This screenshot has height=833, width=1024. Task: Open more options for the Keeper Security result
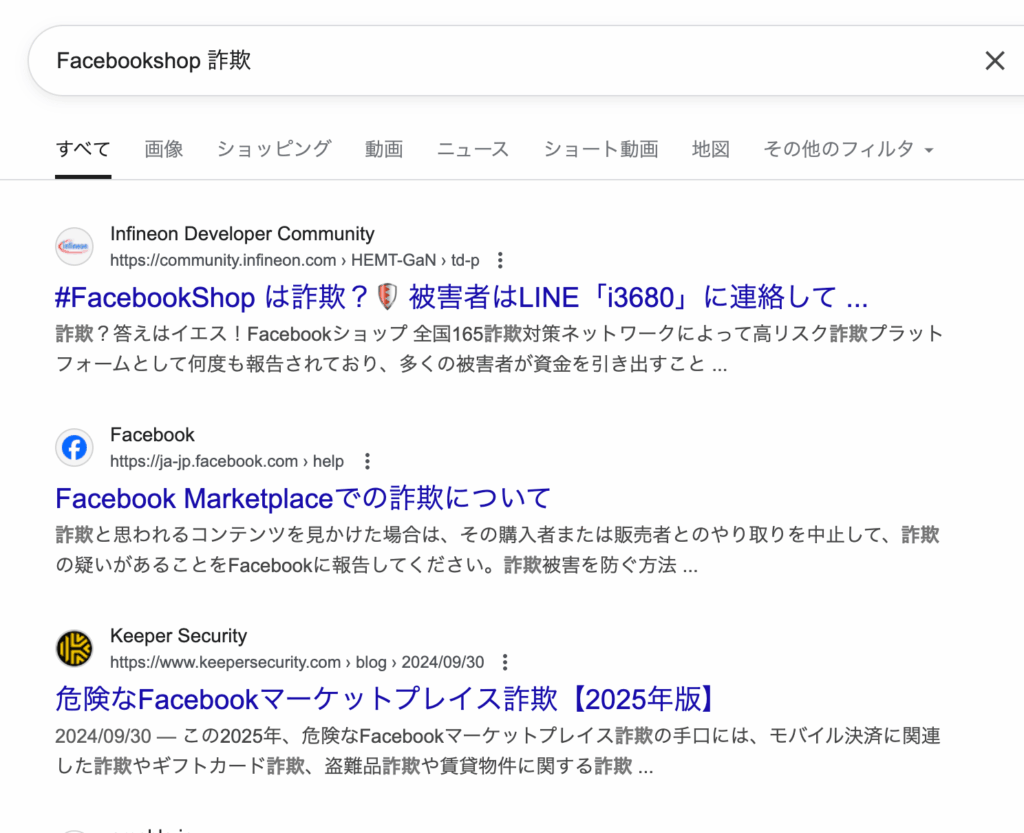click(x=505, y=663)
